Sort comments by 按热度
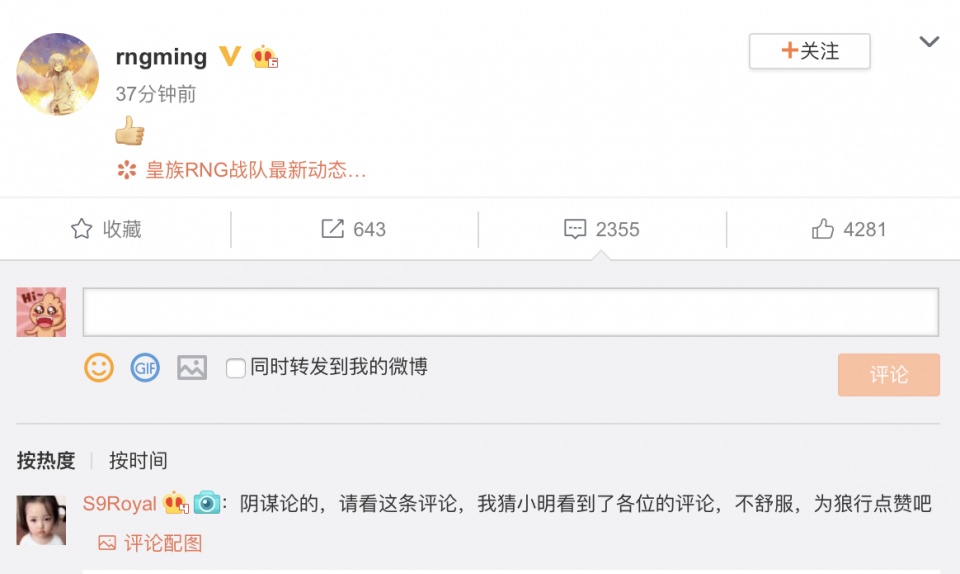960x574 pixels. coord(46,460)
